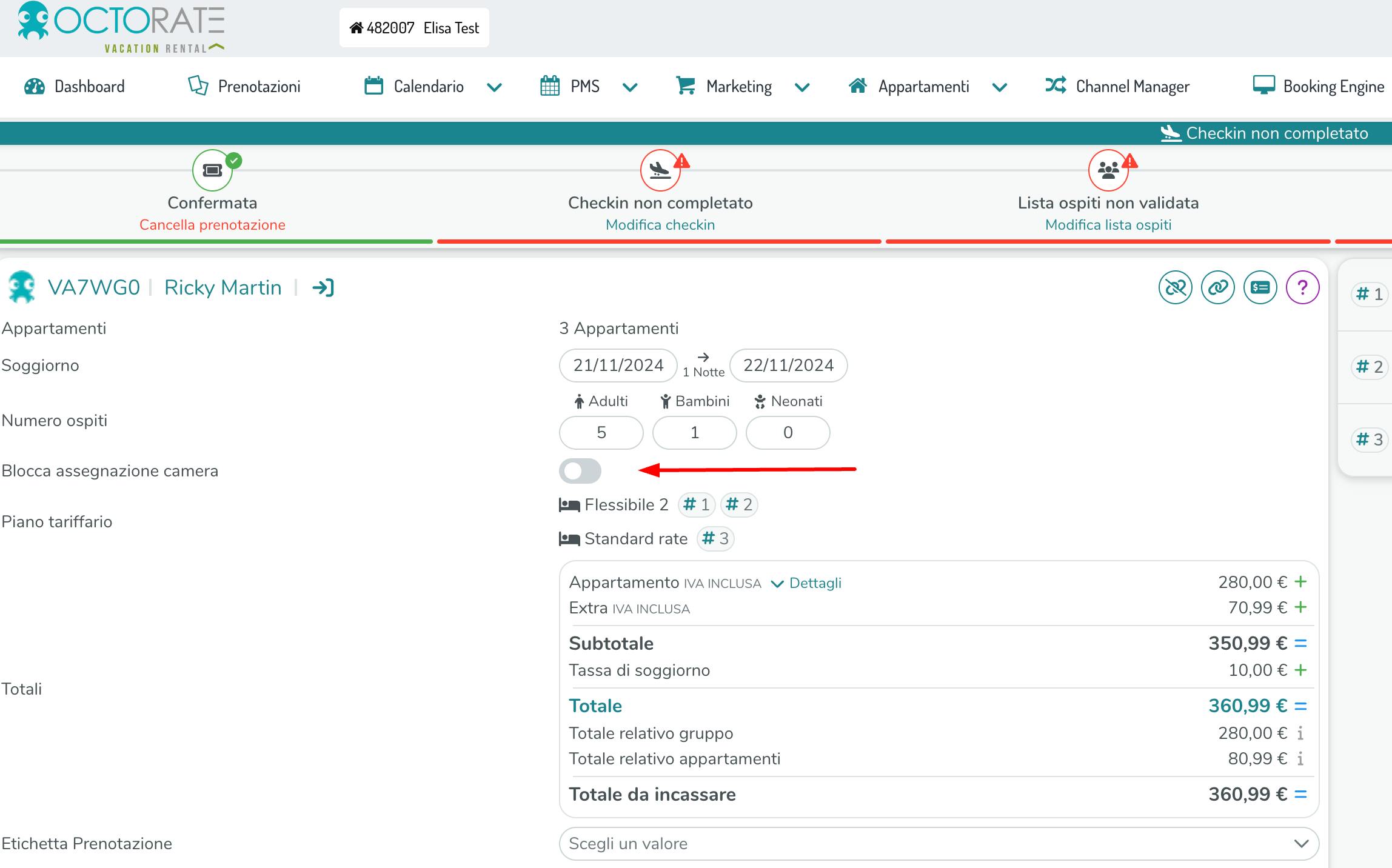This screenshot has height=868, width=1392.
Task: Click Cancella prenotazione link
Action: (x=212, y=225)
